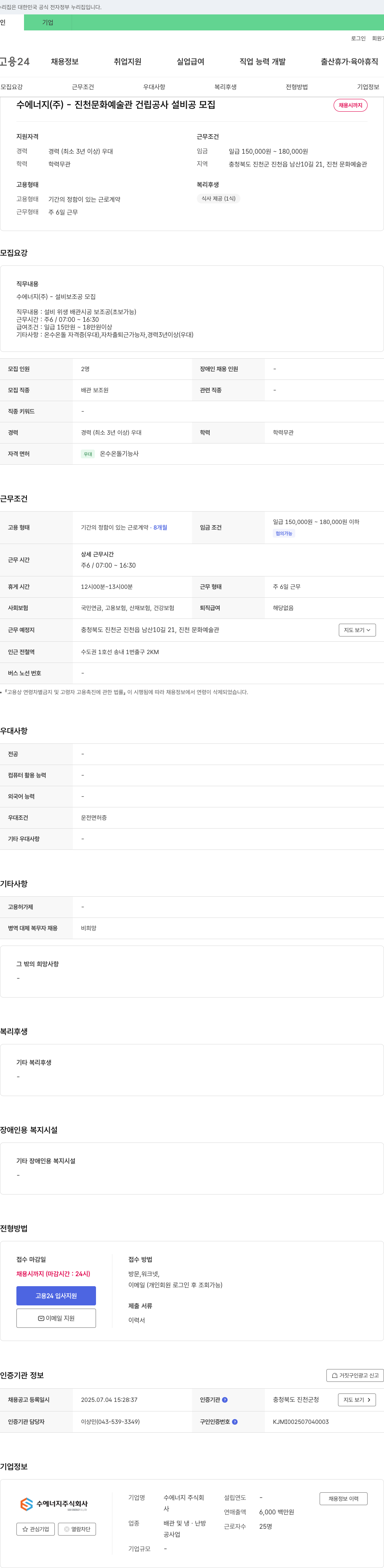The height and width of the screenshot is (1568, 384).
Task: Open the 실업급여 menu
Action: coord(190,62)
